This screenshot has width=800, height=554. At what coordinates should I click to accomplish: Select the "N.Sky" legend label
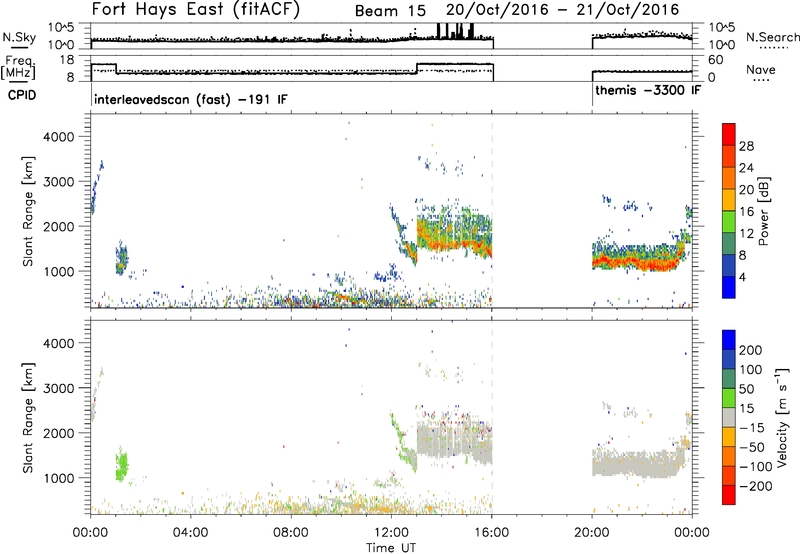pos(19,37)
